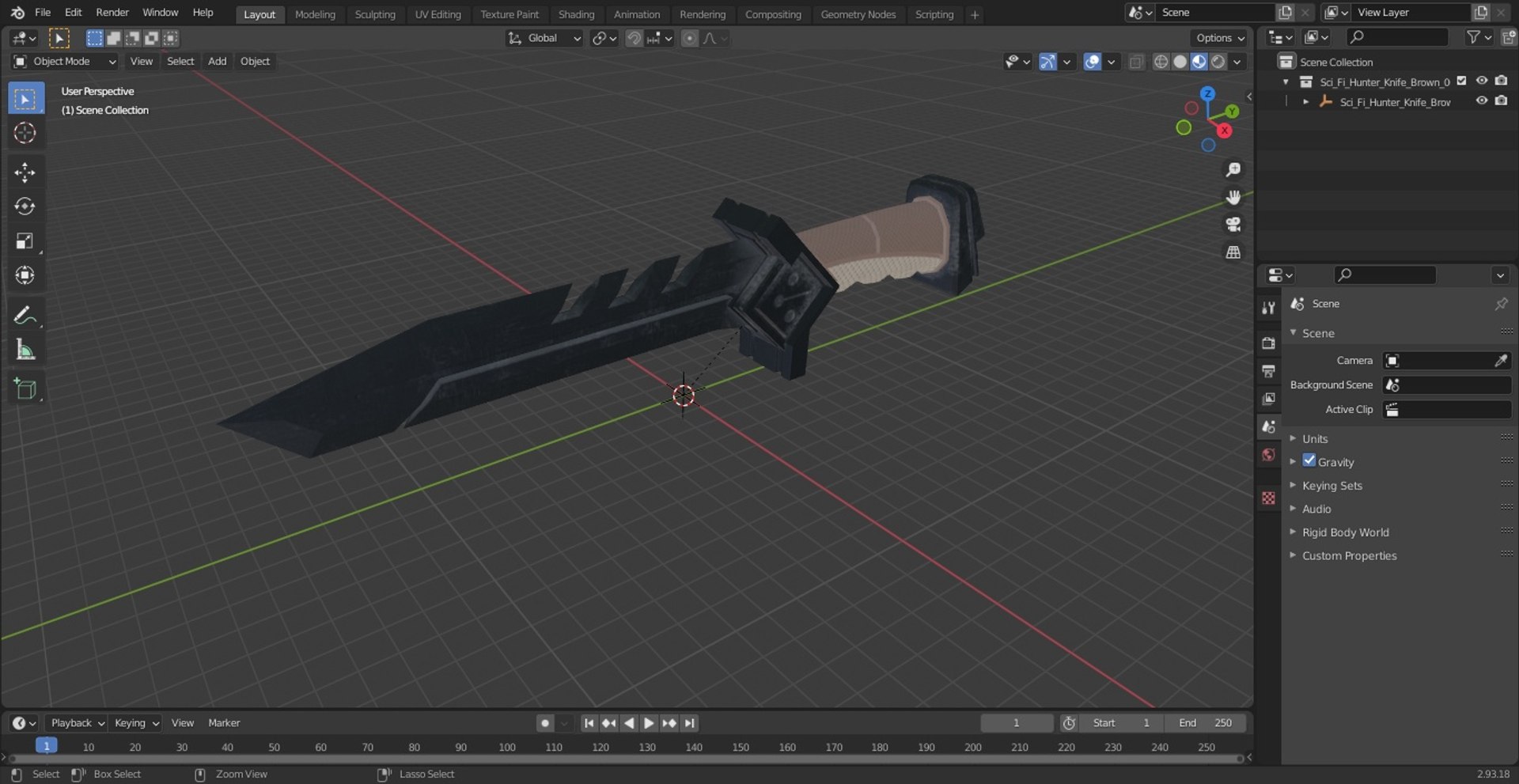Open the View Layer properties tab

tap(1268, 399)
